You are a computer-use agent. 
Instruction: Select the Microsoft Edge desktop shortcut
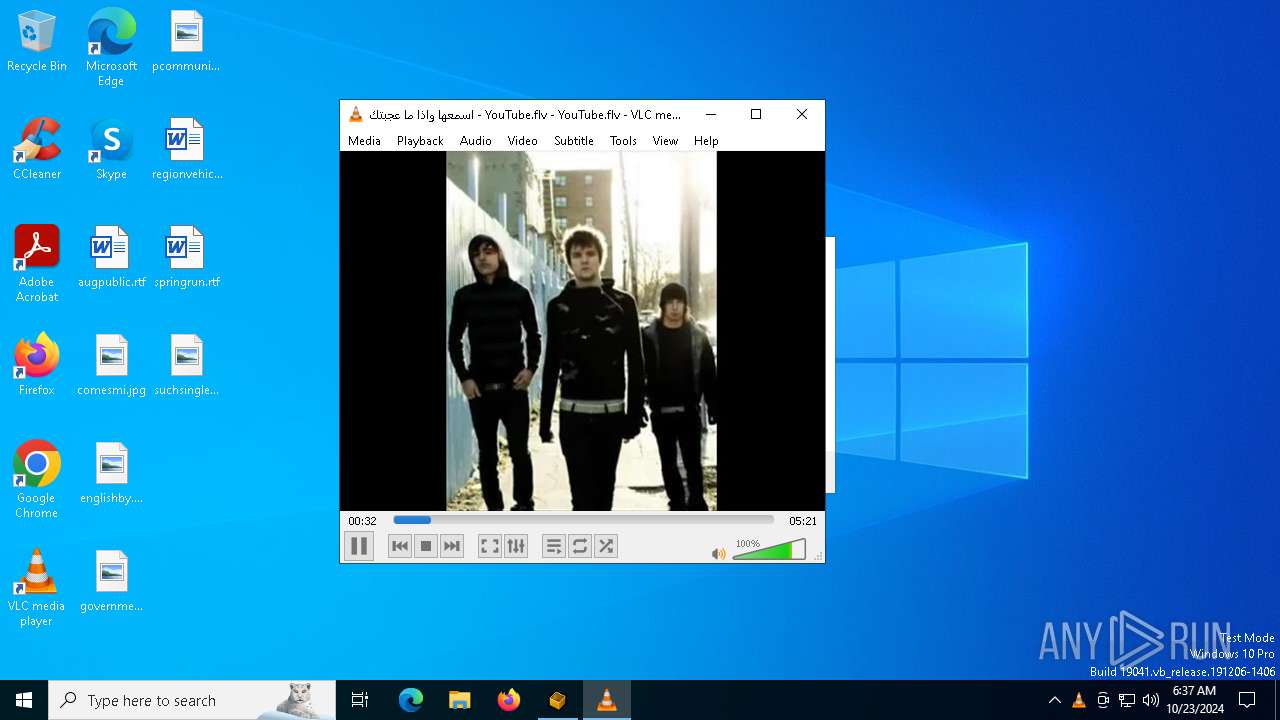point(111,48)
